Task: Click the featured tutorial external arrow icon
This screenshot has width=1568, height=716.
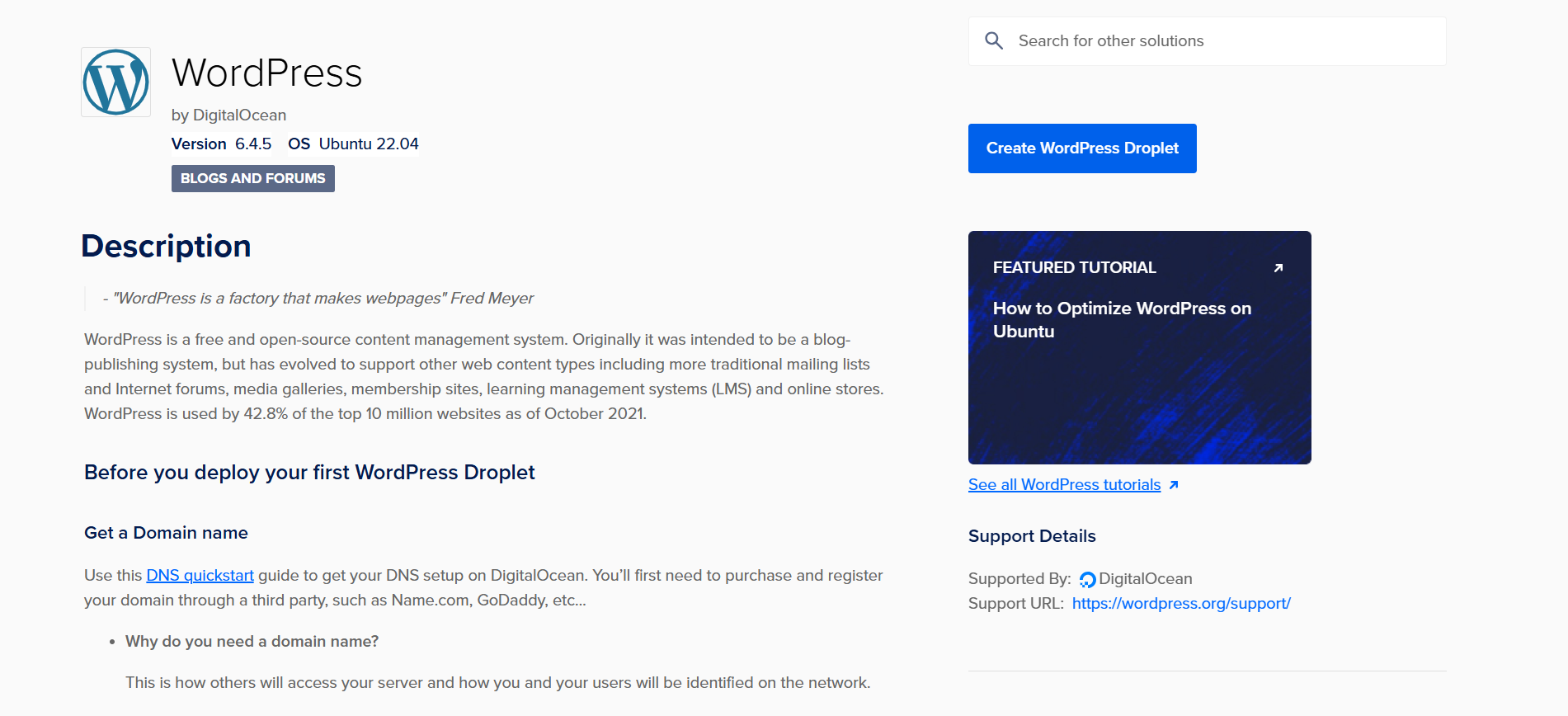Action: [x=1278, y=268]
